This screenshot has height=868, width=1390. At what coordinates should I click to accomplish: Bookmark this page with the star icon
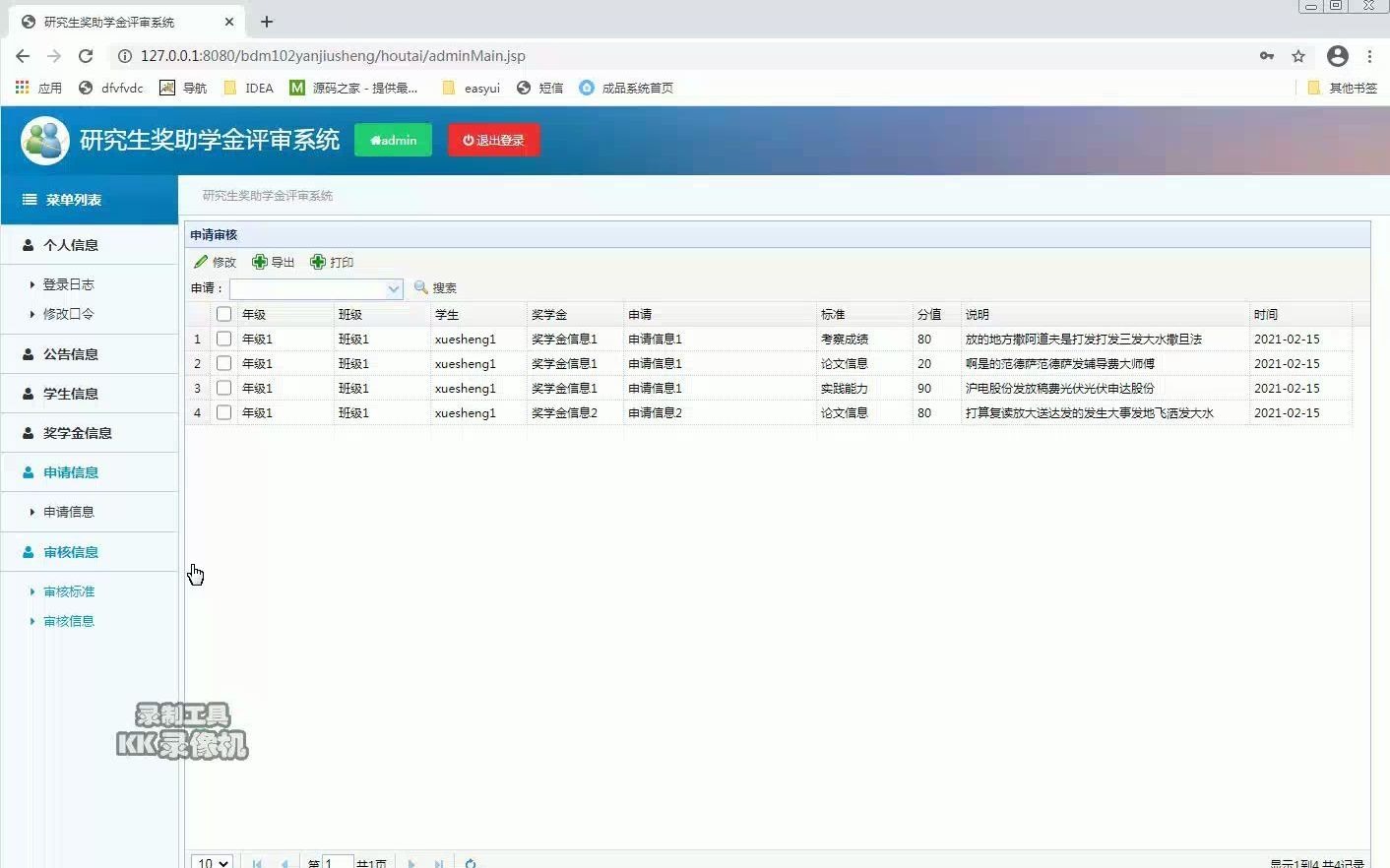pos(1298,56)
